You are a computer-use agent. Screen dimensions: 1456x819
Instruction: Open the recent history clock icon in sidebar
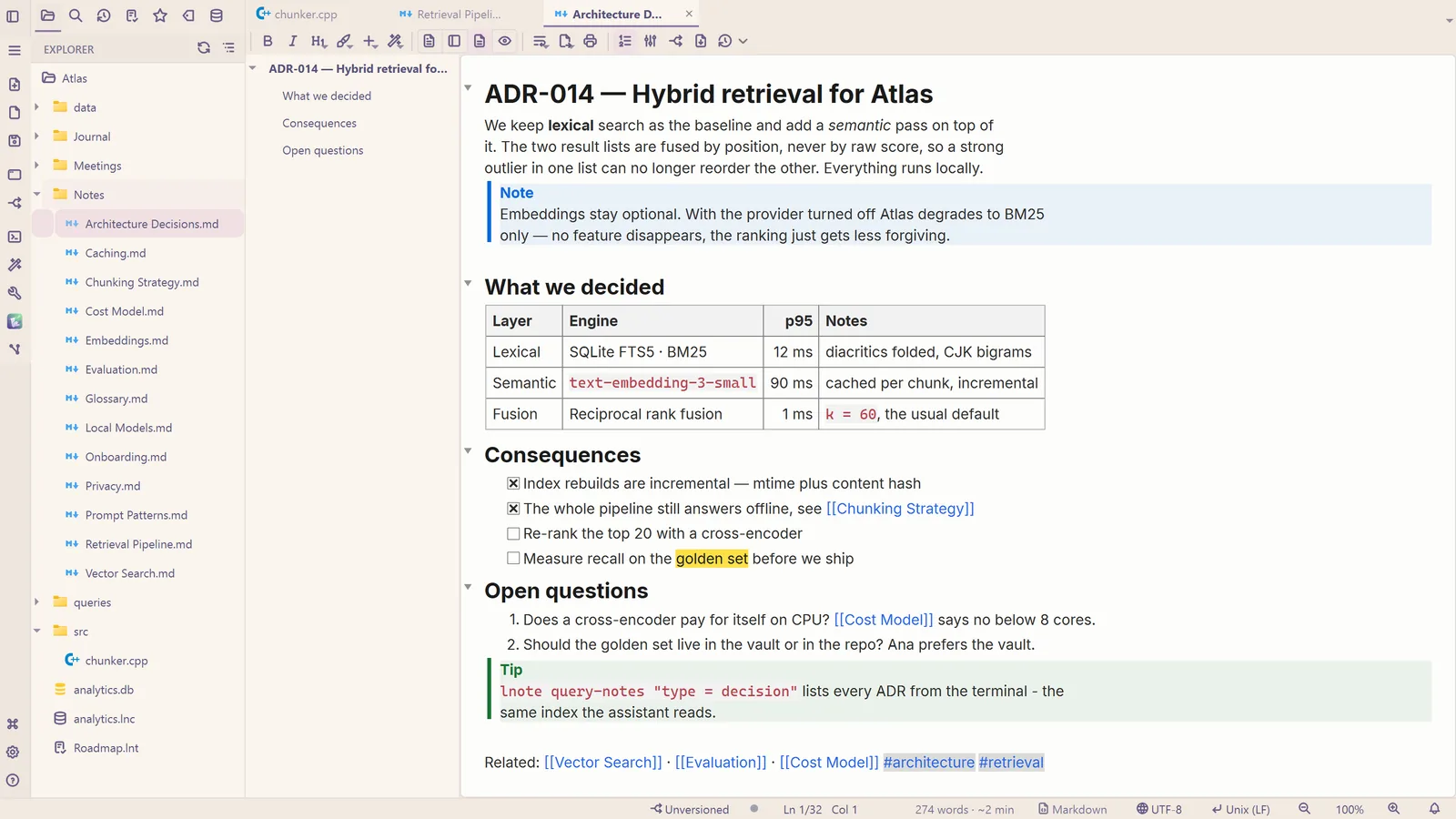pyautogui.click(x=104, y=15)
